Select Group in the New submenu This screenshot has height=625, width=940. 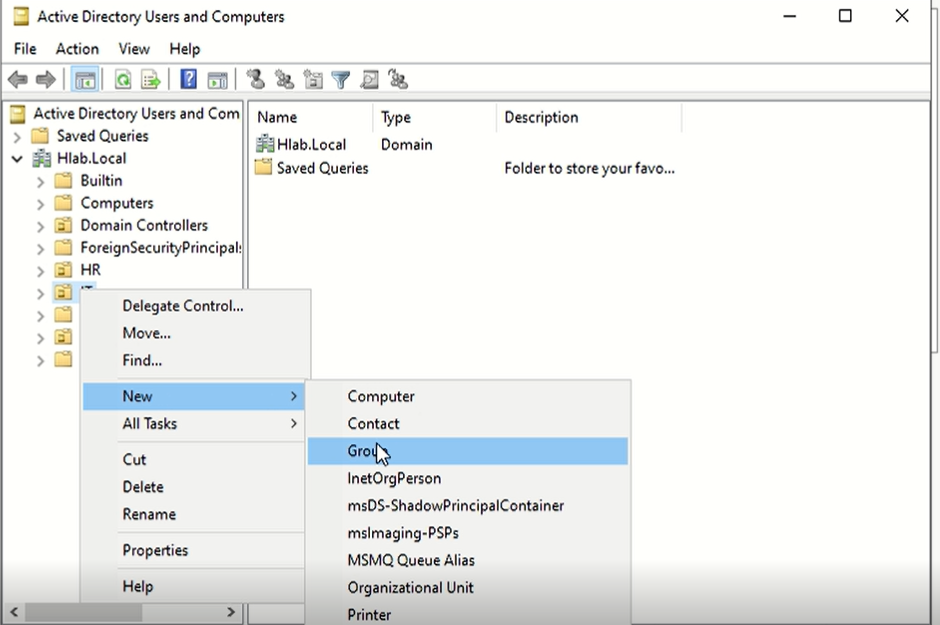coord(468,451)
